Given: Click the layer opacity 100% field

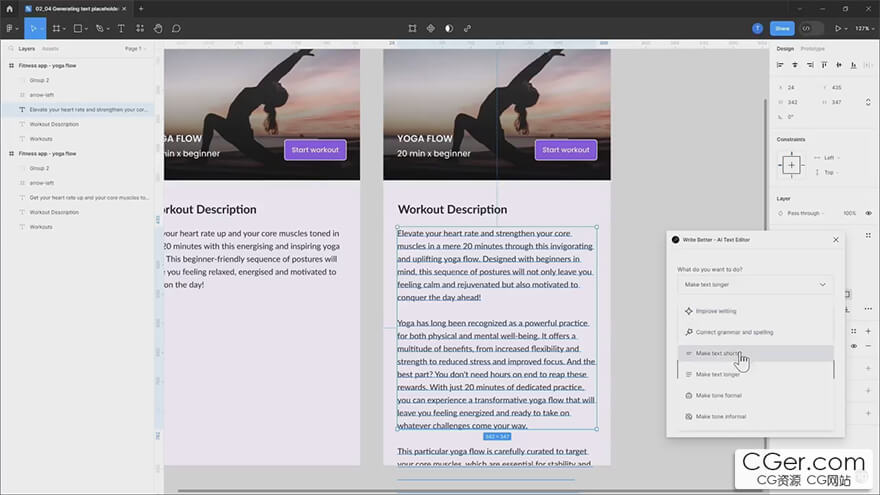Looking at the screenshot, I should (x=849, y=213).
